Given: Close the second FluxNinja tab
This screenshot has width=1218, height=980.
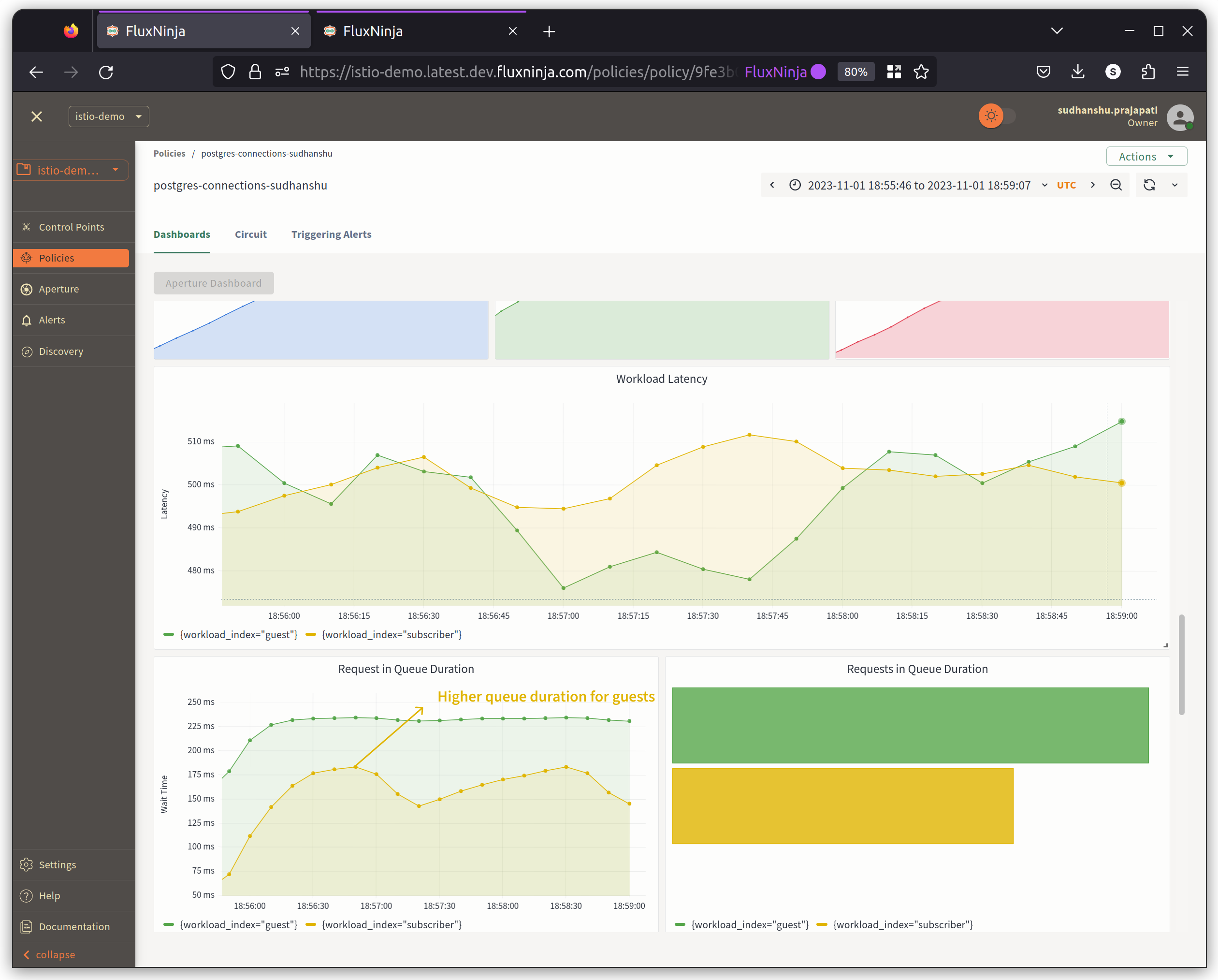Looking at the screenshot, I should tap(512, 31).
